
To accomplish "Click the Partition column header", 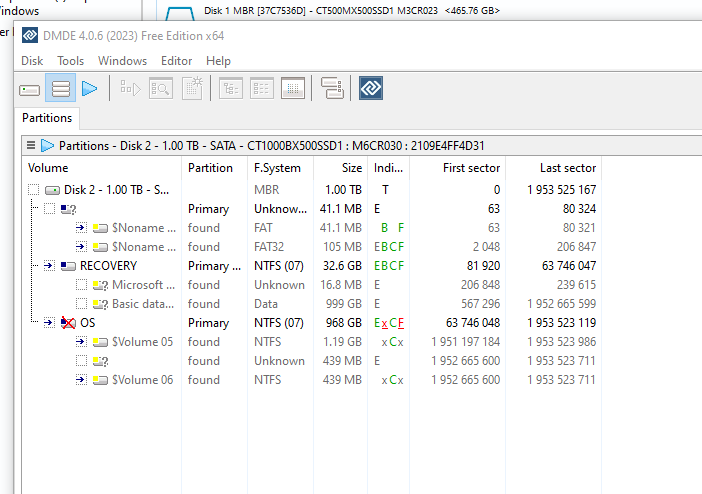I will tap(214, 168).
